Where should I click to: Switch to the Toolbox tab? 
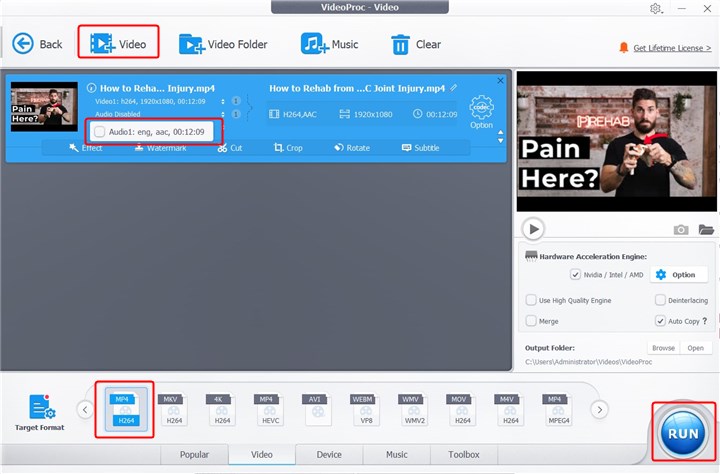pyautogui.click(x=464, y=454)
